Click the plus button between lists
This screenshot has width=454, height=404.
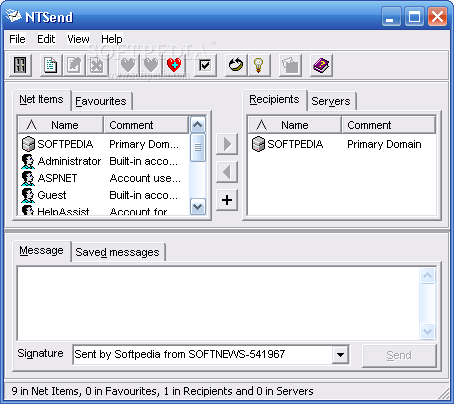click(x=227, y=200)
